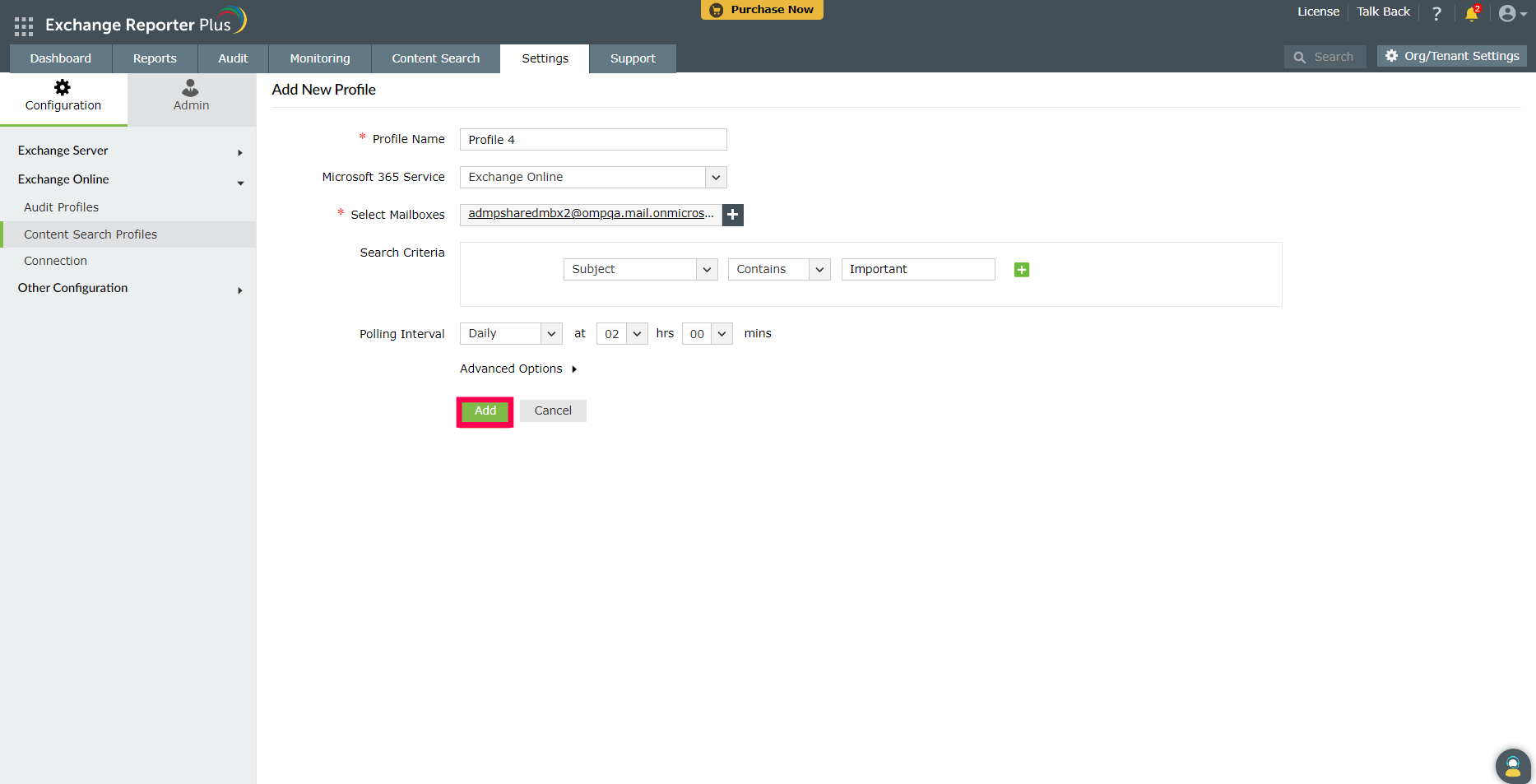Select the Settings tab
The image size is (1536, 784).
[x=545, y=58]
